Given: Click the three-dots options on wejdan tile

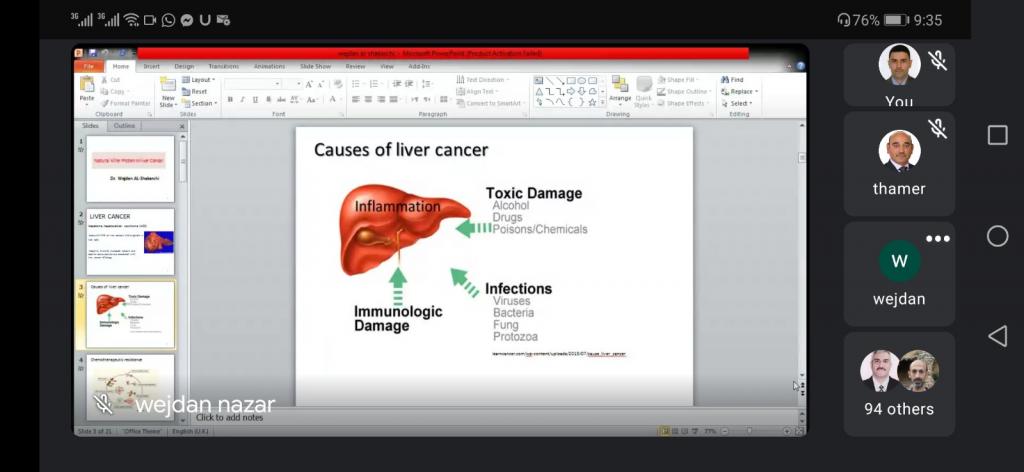Looking at the screenshot, I should tap(937, 239).
